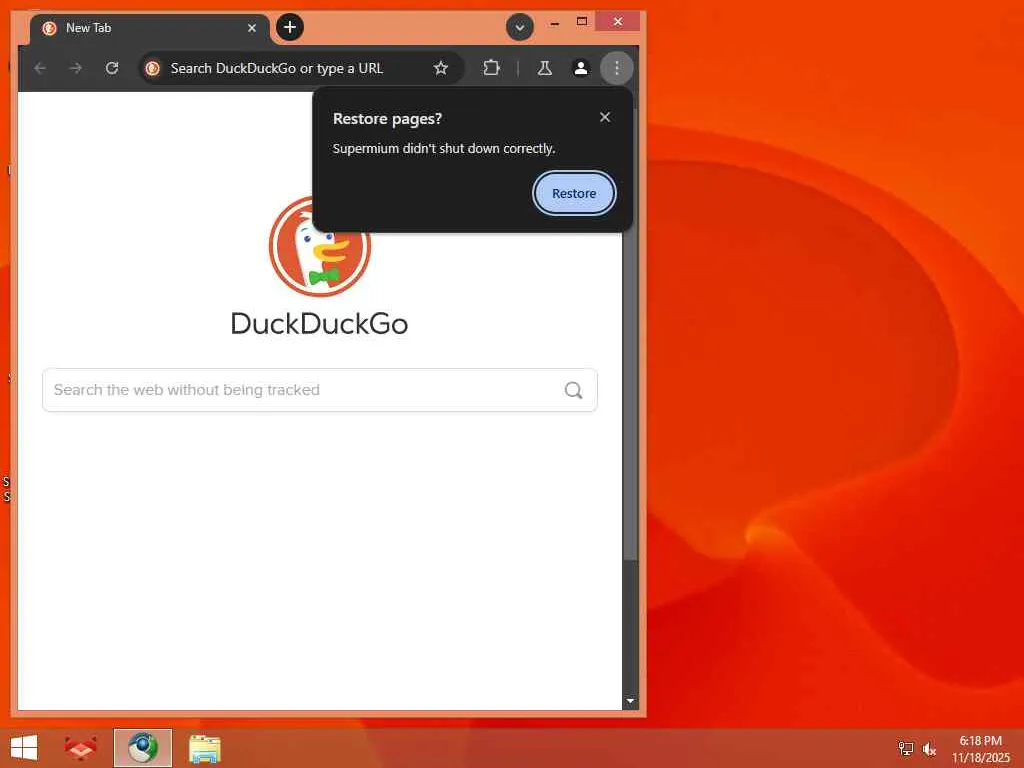Image resolution: width=1024 pixels, height=768 pixels.
Task: Click the DuckDuckGo search box
Action: 320,390
